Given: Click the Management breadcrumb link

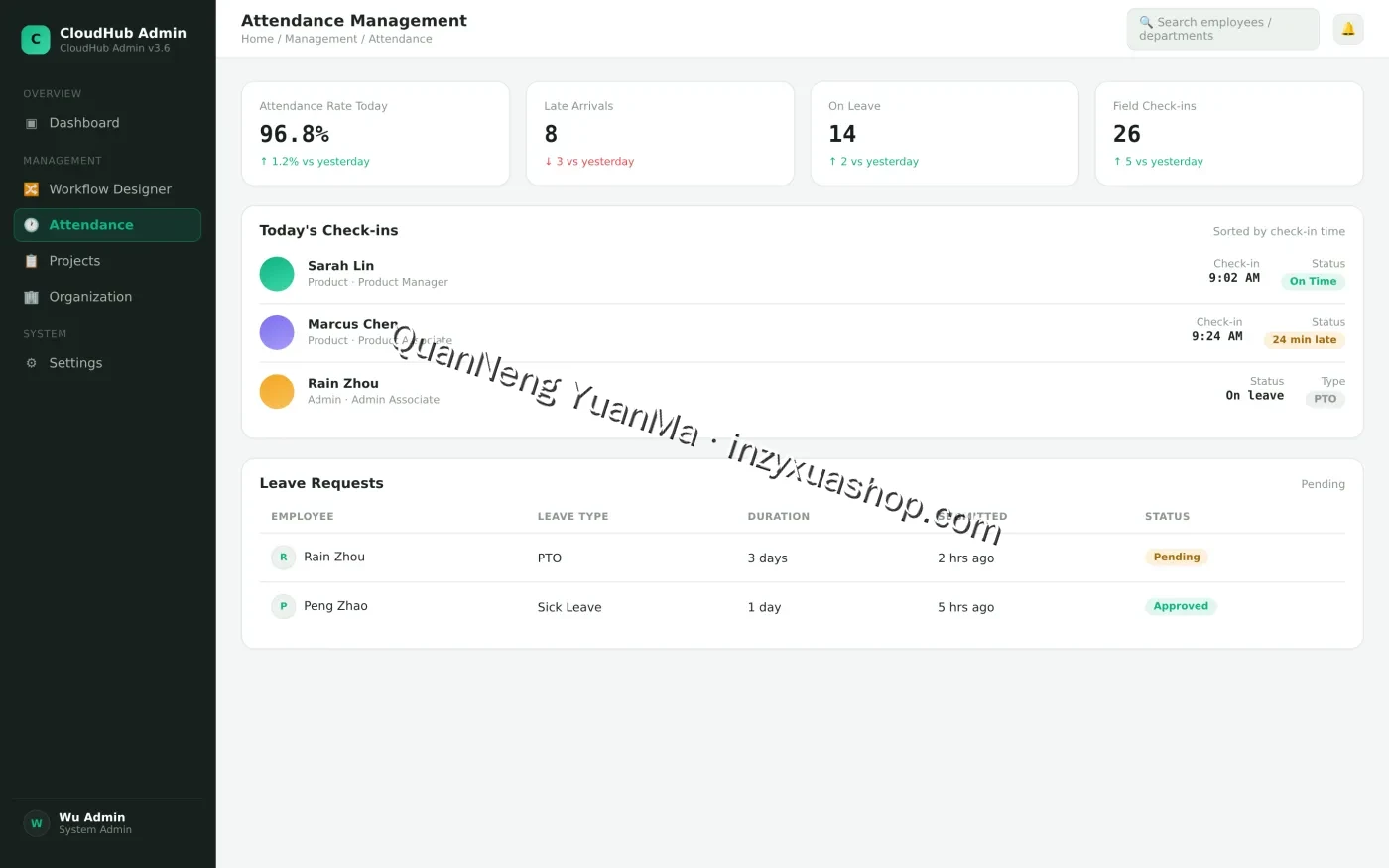Looking at the screenshot, I should (x=321, y=39).
